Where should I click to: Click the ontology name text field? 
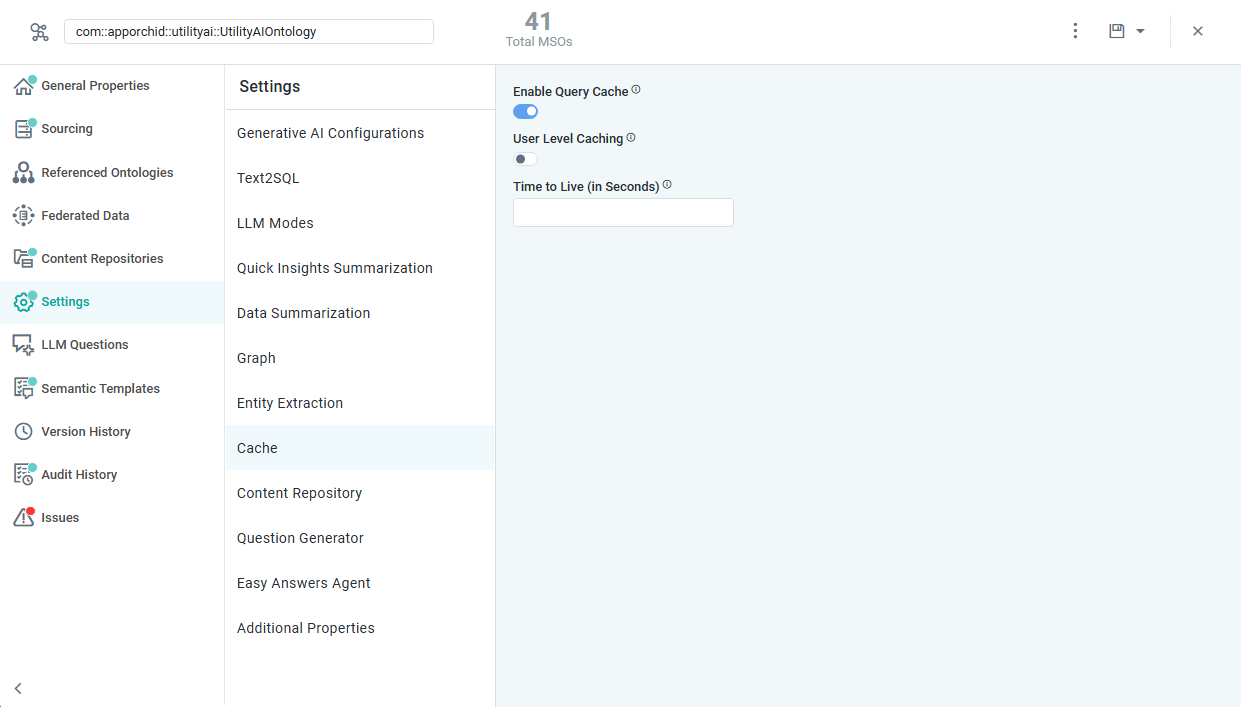coord(249,32)
